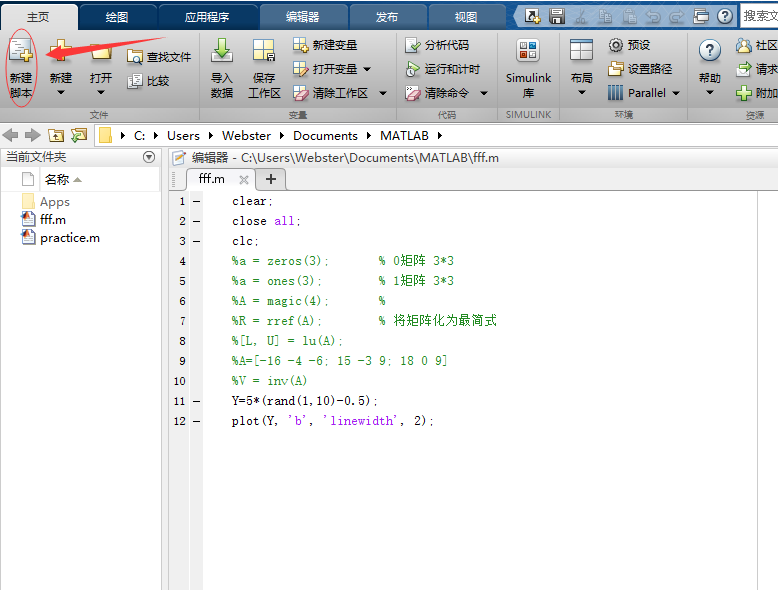This screenshot has height=590, width=778.
Task: Click the New Script (新建脚本) icon
Action: (21, 52)
